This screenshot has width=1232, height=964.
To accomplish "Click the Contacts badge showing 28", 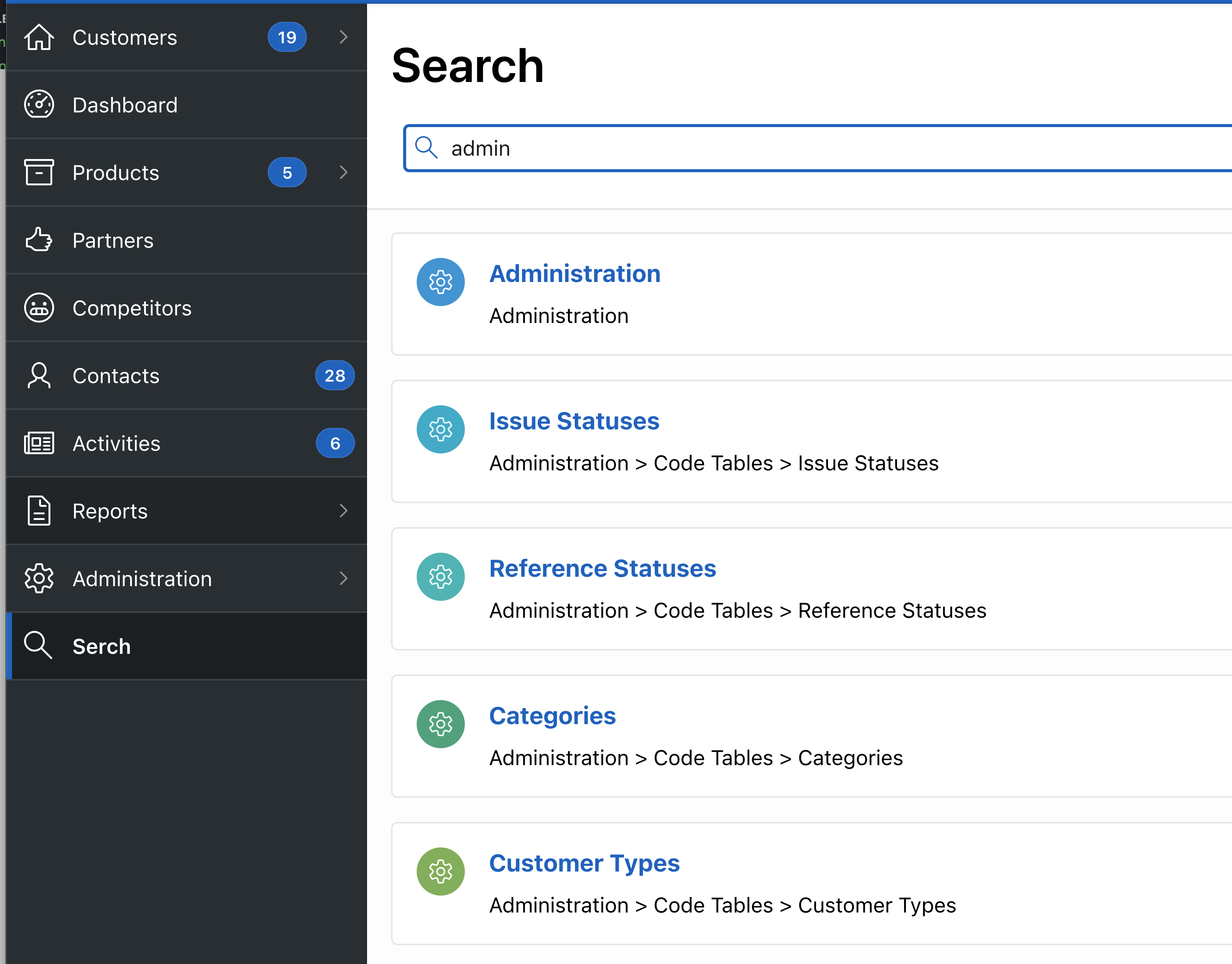I will pyautogui.click(x=334, y=376).
